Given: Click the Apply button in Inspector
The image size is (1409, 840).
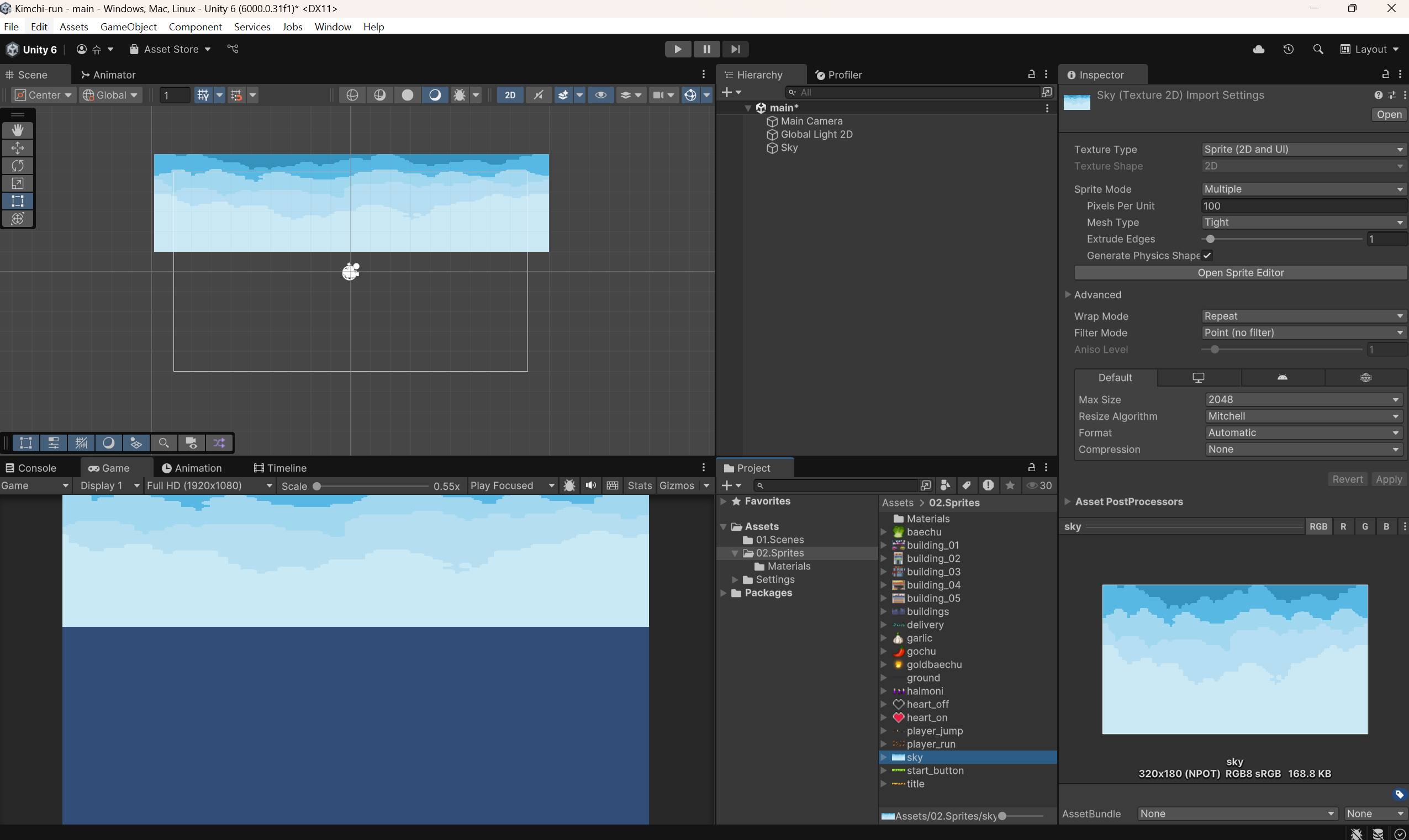Looking at the screenshot, I should coord(1388,479).
